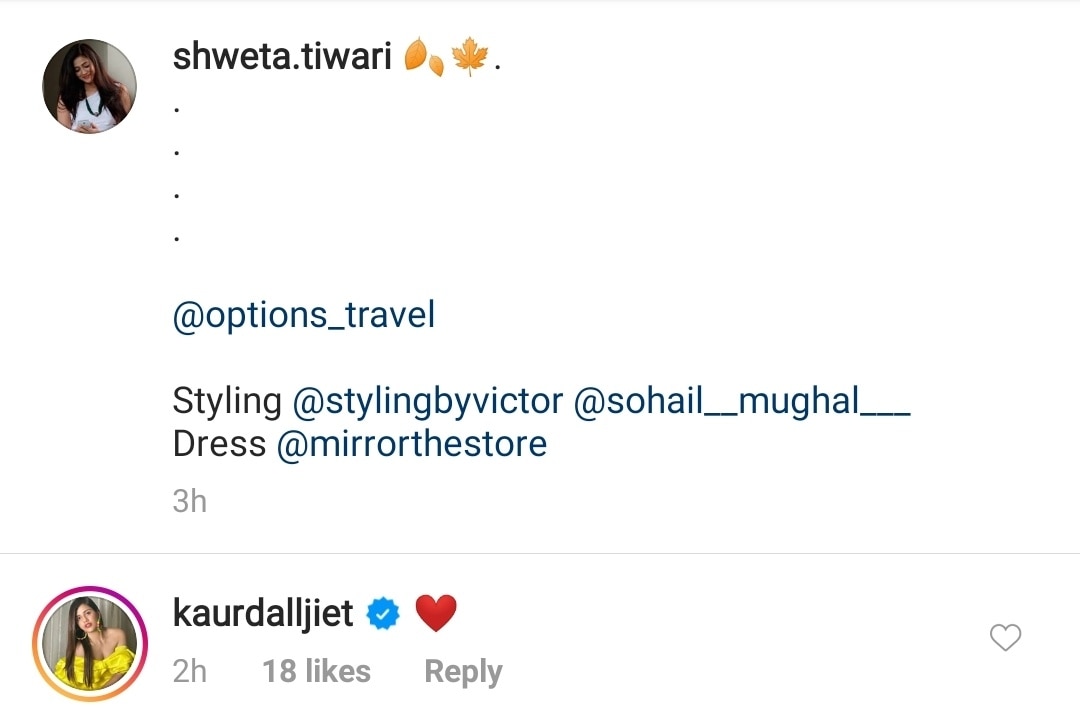Open the @stylingbyvictor mention

tap(428, 401)
